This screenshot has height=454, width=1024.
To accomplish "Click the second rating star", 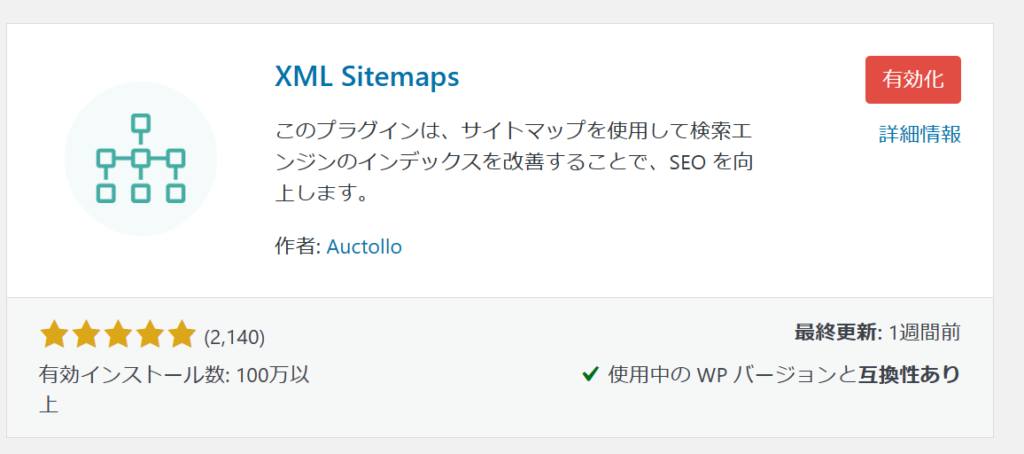I will click(86, 335).
